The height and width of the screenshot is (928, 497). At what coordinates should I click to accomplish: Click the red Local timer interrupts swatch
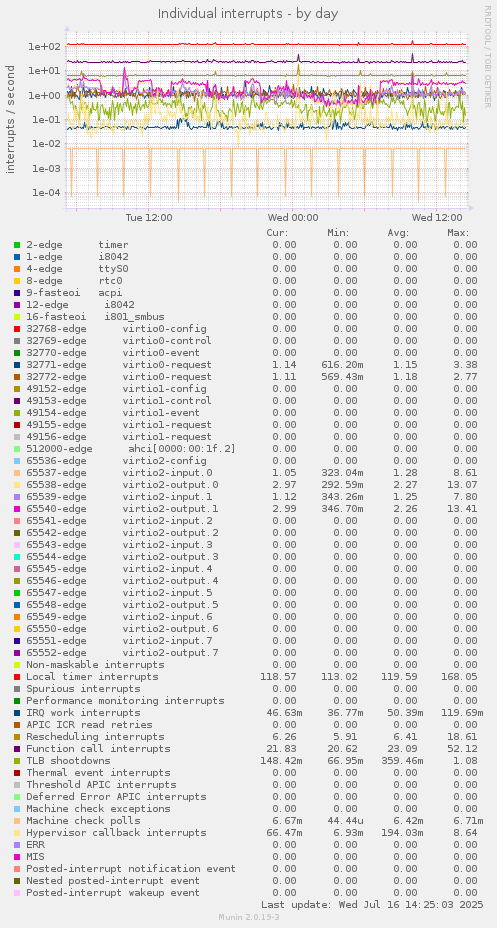17,676
